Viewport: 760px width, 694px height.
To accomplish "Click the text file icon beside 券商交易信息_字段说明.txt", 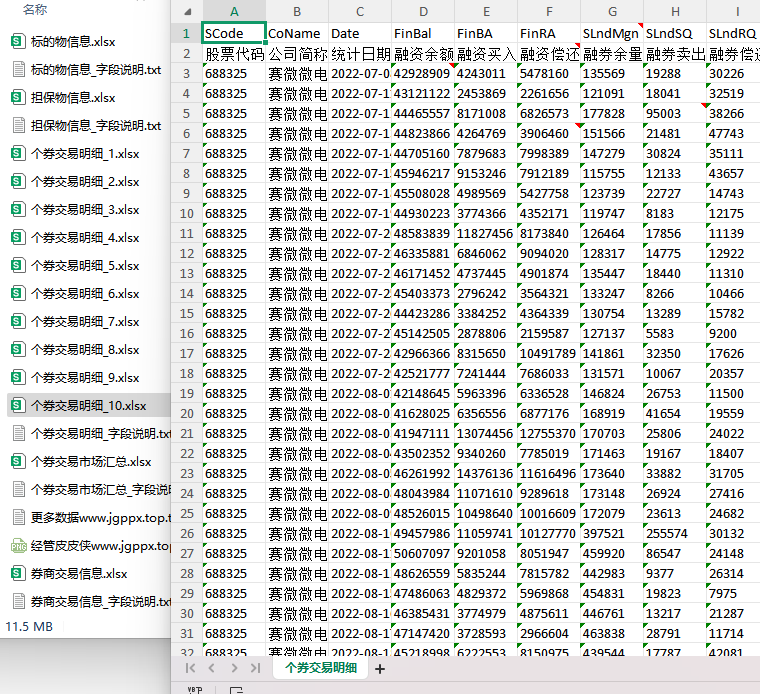I will 18,601.
